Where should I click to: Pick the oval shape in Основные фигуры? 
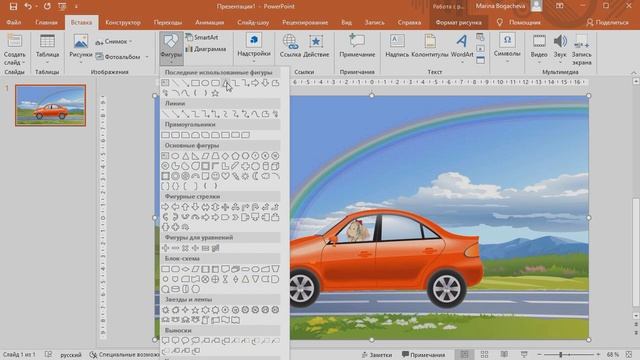coord(176,156)
